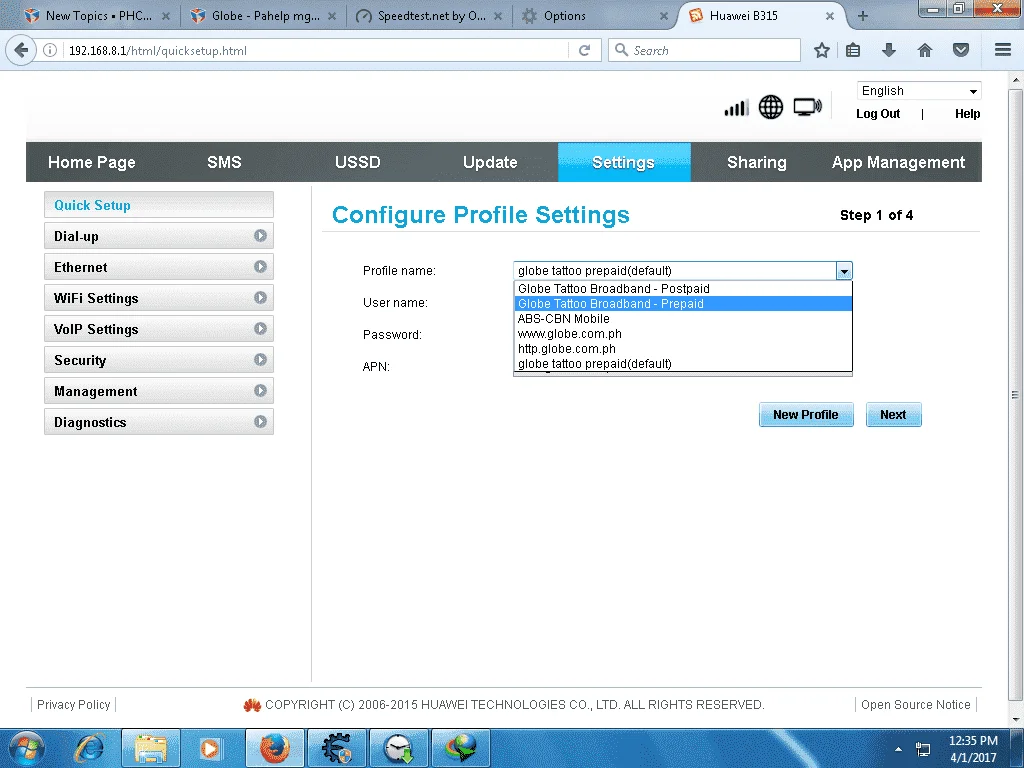The height and width of the screenshot is (768, 1024).
Task: Open File Explorer from taskbar
Action: 151,748
